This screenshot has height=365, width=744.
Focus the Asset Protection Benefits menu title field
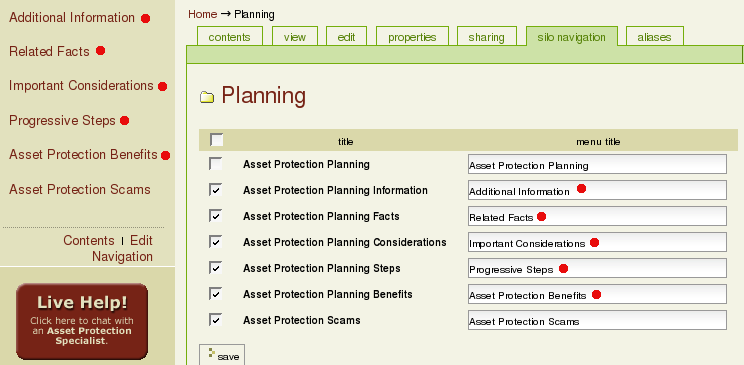click(597, 294)
